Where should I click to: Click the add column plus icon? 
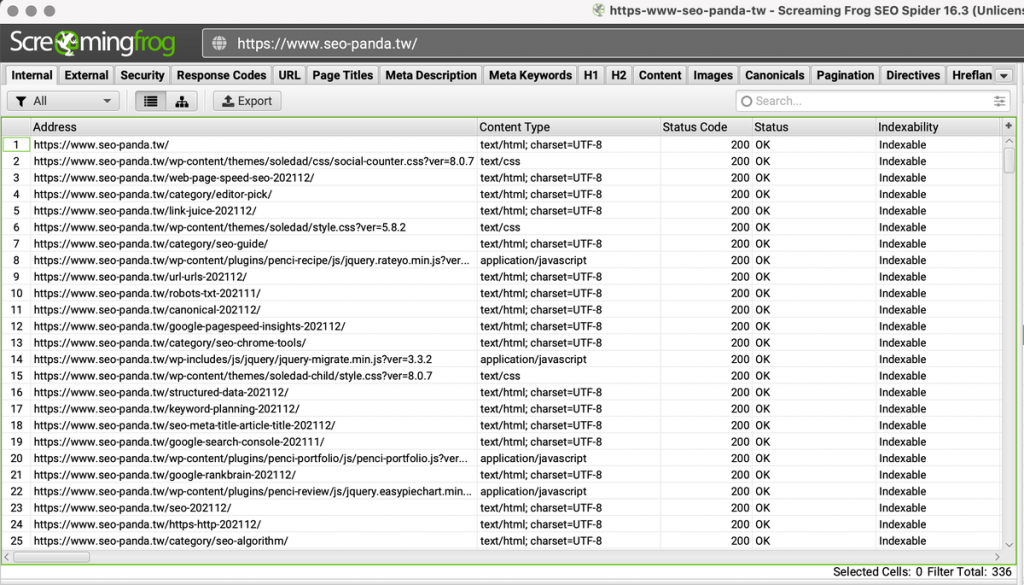[x=1008, y=126]
